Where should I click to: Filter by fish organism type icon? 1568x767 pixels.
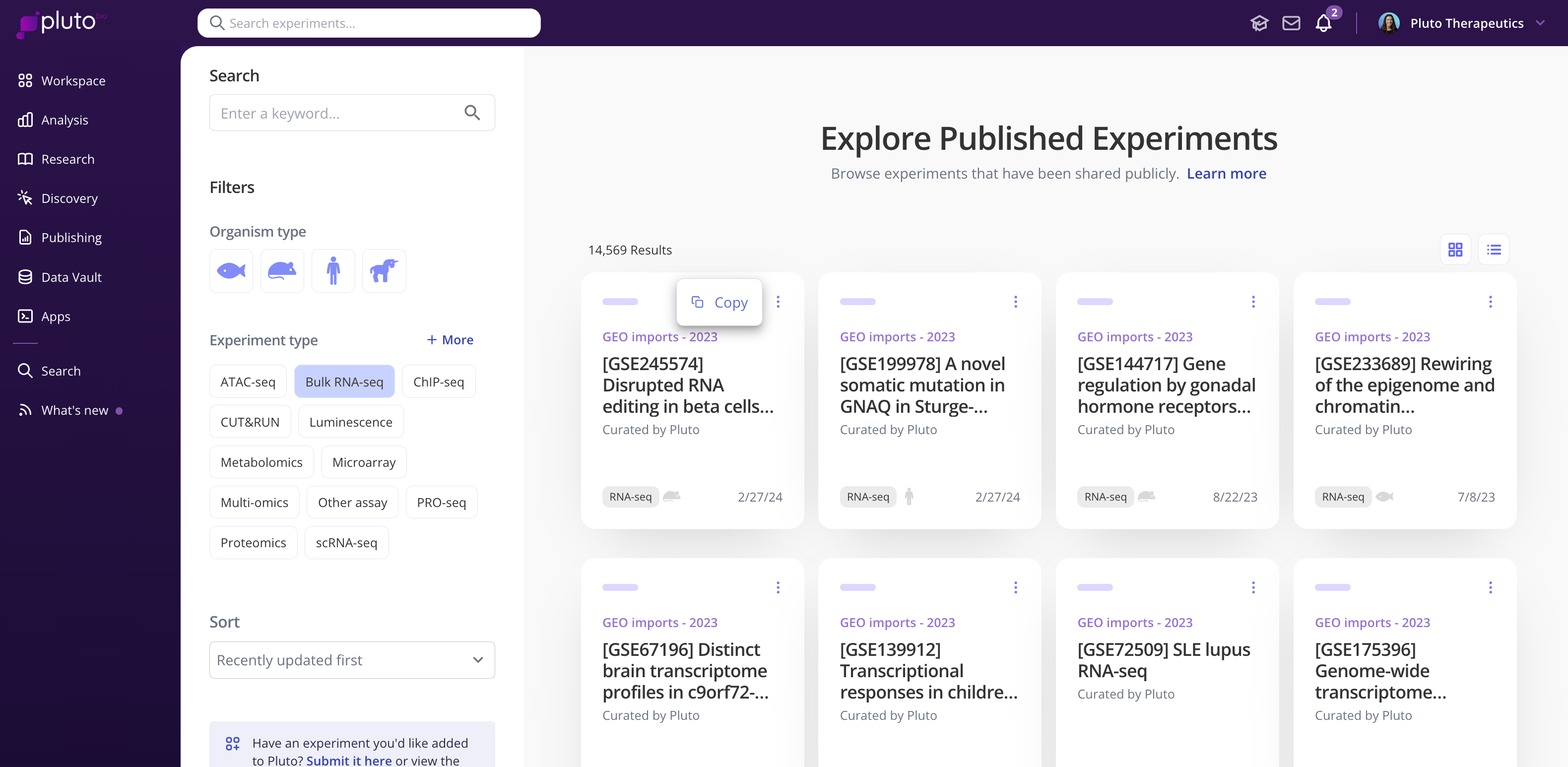click(231, 270)
